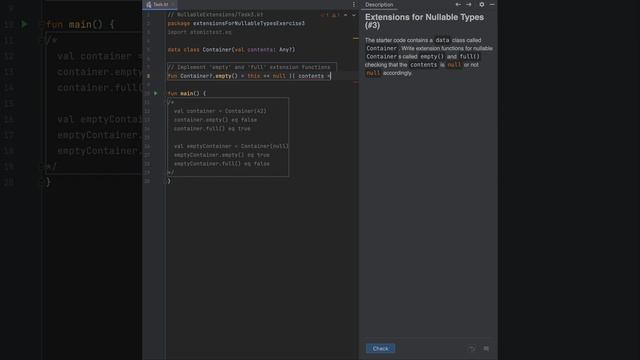Viewport: 640px width, 360px height.
Task: Open the Task.kt editor tab
Action: point(160,4)
